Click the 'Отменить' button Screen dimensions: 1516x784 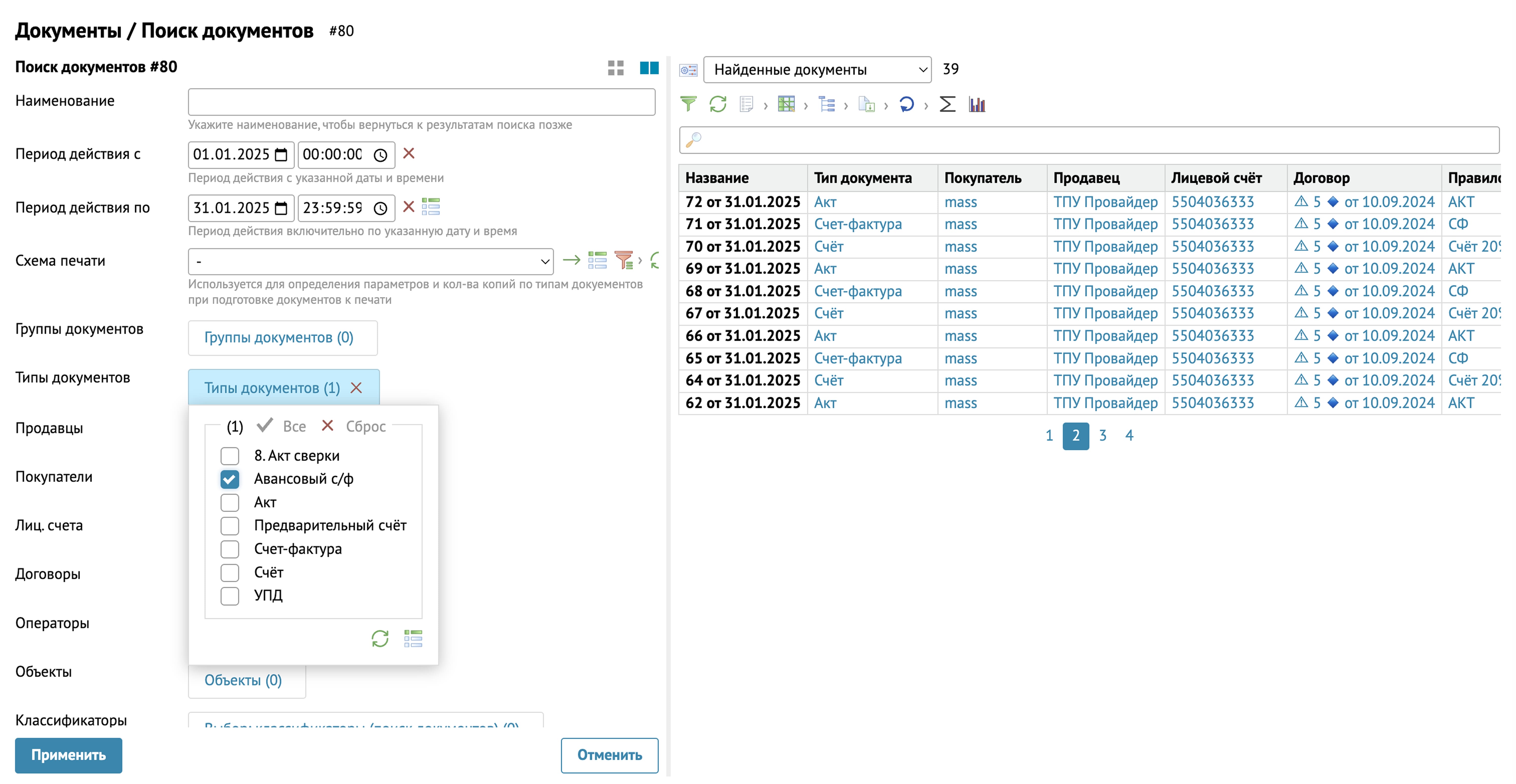tap(609, 755)
